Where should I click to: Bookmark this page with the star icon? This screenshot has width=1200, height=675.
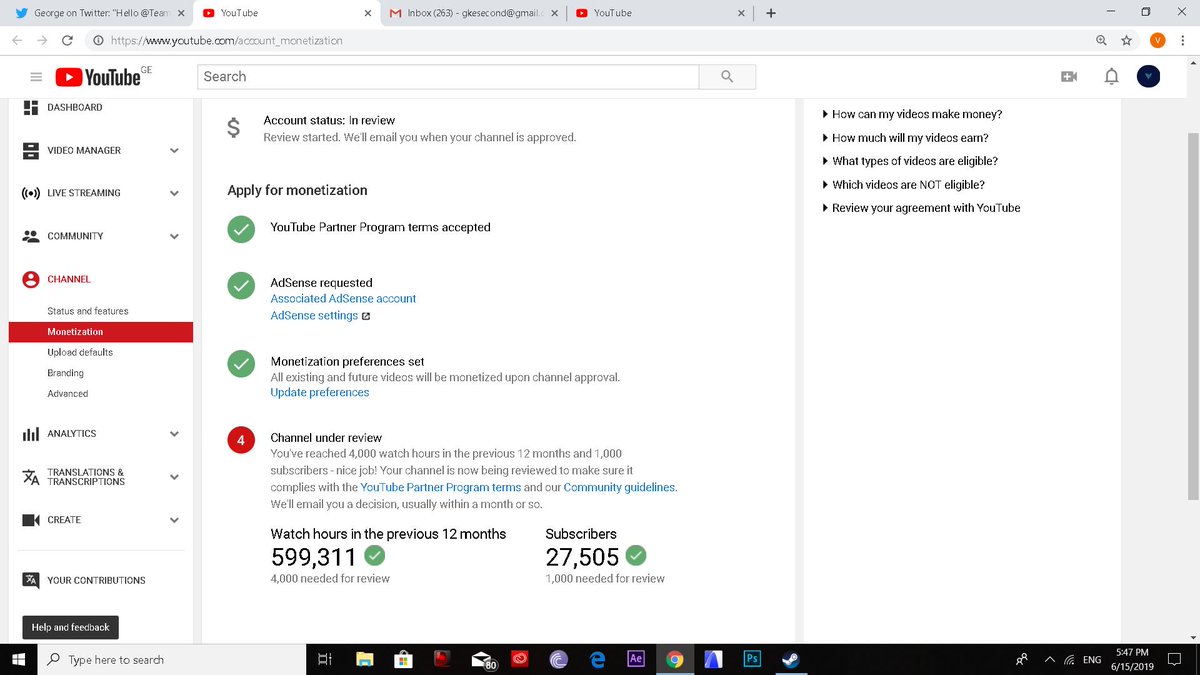[x=1127, y=40]
